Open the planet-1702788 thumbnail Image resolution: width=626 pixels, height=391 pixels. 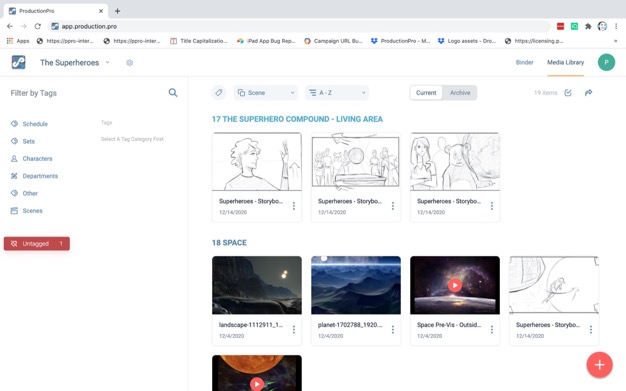pos(356,285)
